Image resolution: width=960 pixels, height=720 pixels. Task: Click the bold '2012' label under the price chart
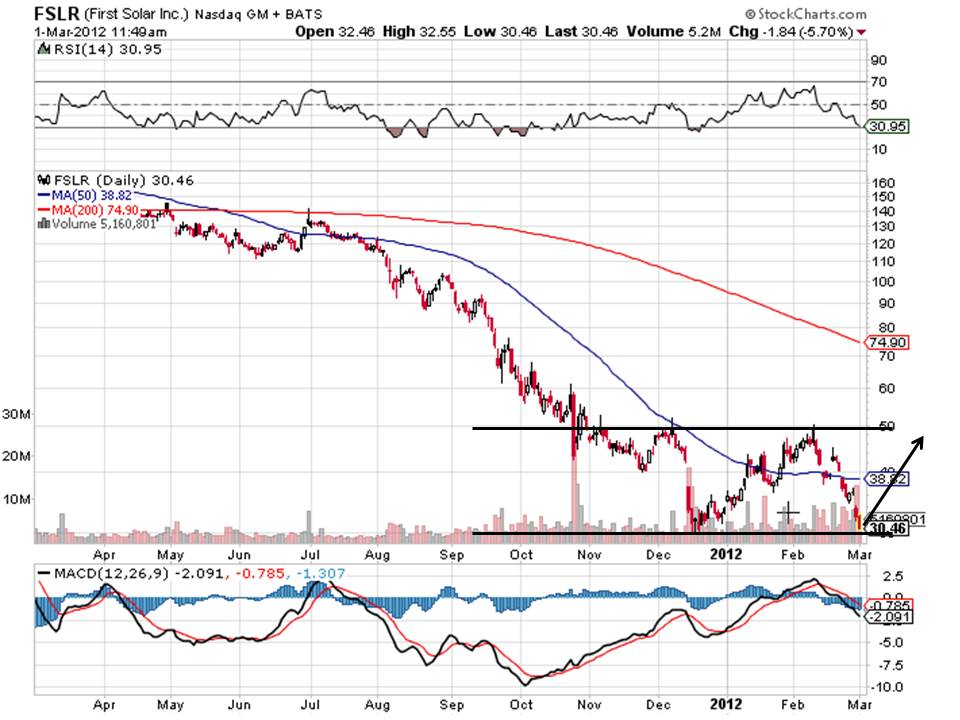726,554
